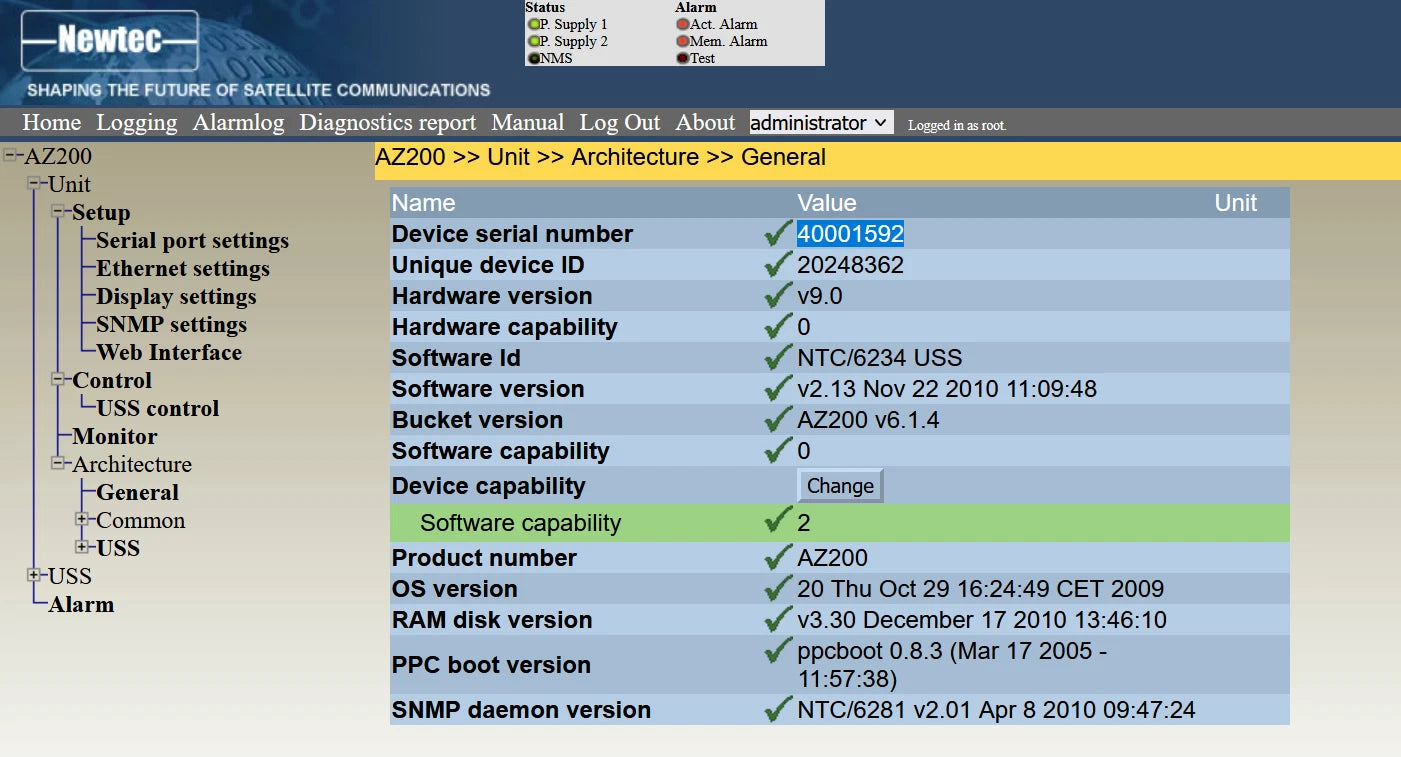The height and width of the screenshot is (757, 1401).
Task: Click the Name column header
Action: coord(424,203)
